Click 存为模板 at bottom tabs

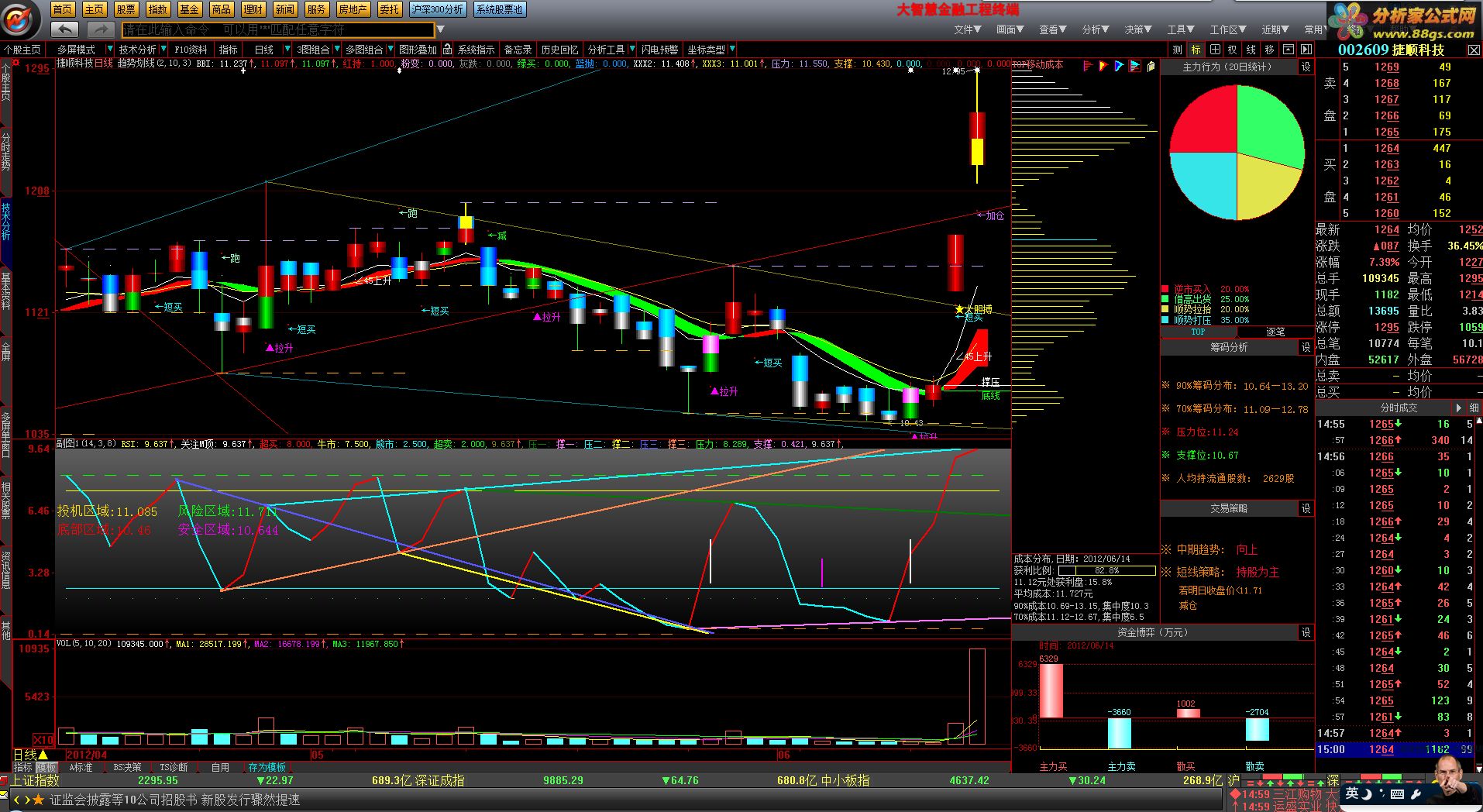click(267, 767)
